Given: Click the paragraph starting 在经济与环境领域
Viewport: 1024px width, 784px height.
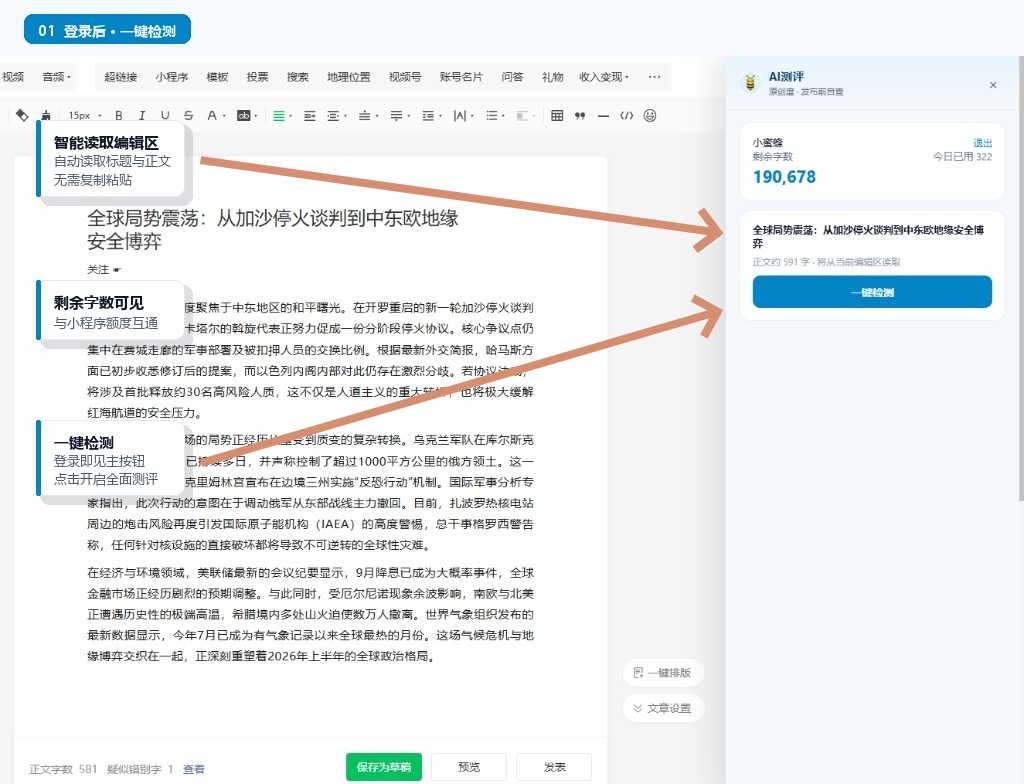Looking at the screenshot, I should (x=310, y=614).
